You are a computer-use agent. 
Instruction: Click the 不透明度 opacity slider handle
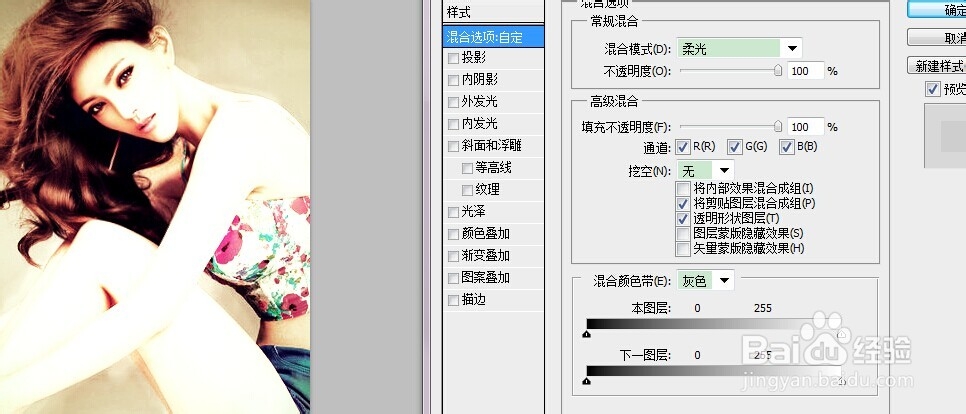click(778, 71)
